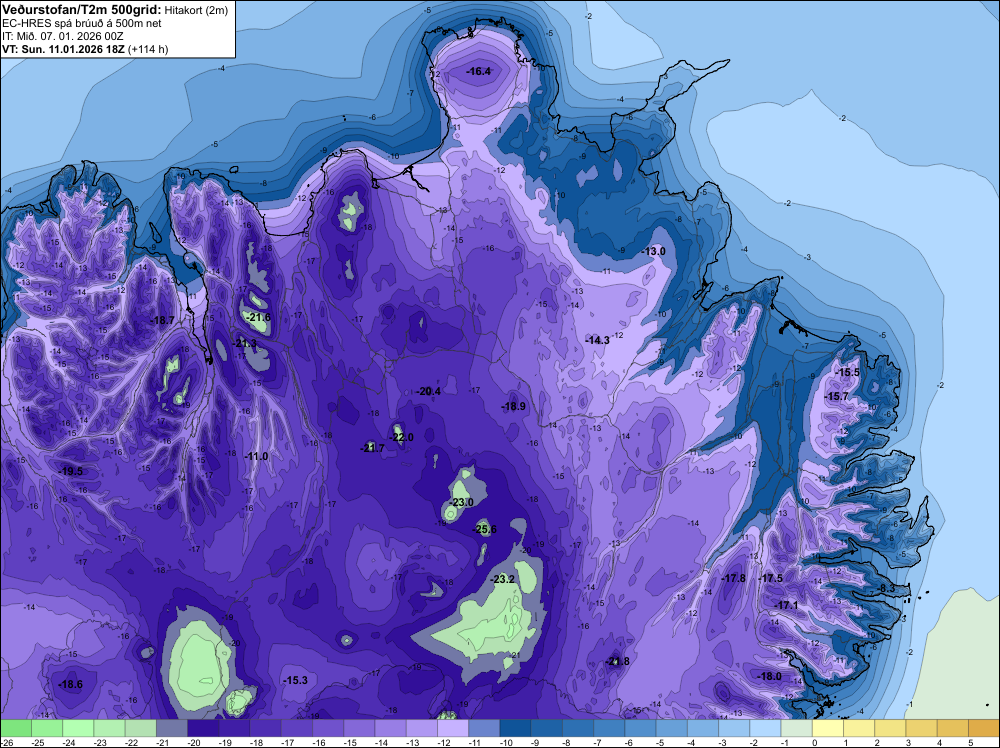
Task: Click the -17.5 temperature value
Action: [770, 578]
